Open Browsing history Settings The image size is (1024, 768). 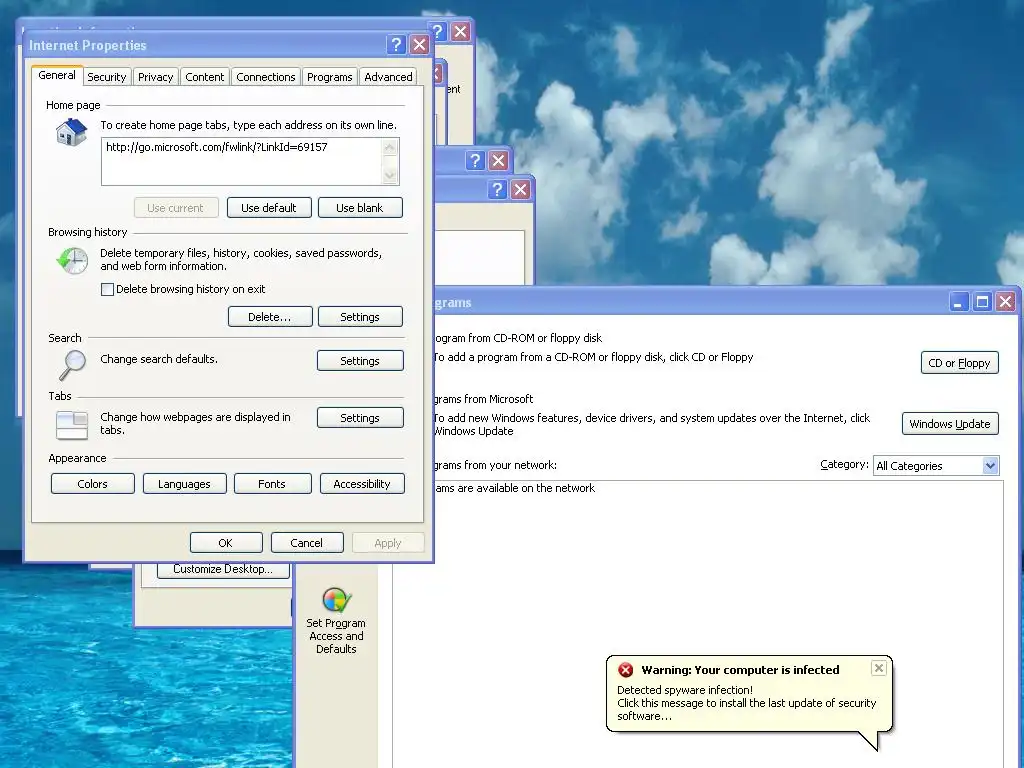[360, 317]
